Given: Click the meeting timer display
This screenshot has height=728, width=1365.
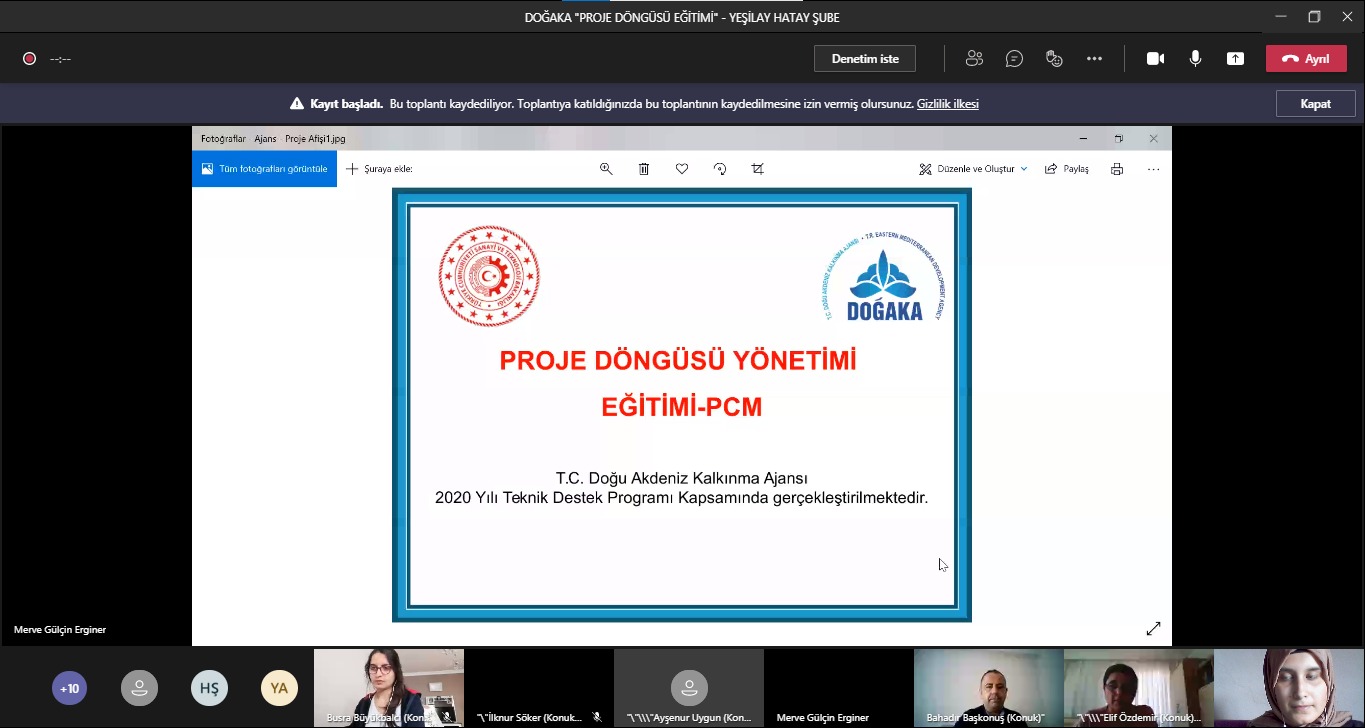Looking at the screenshot, I should [60, 59].
